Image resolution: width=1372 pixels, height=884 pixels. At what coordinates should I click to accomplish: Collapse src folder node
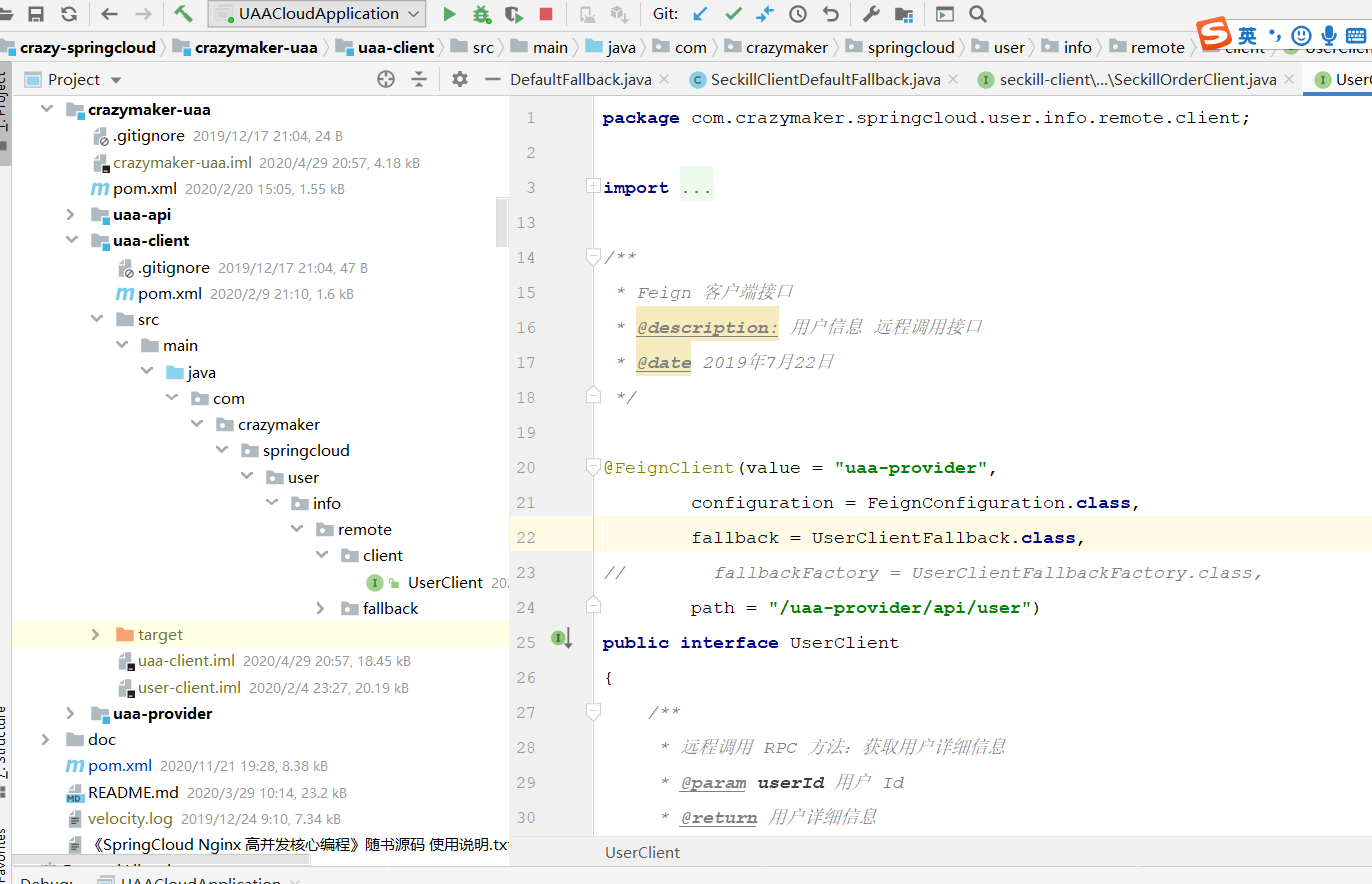pos(96,319)
